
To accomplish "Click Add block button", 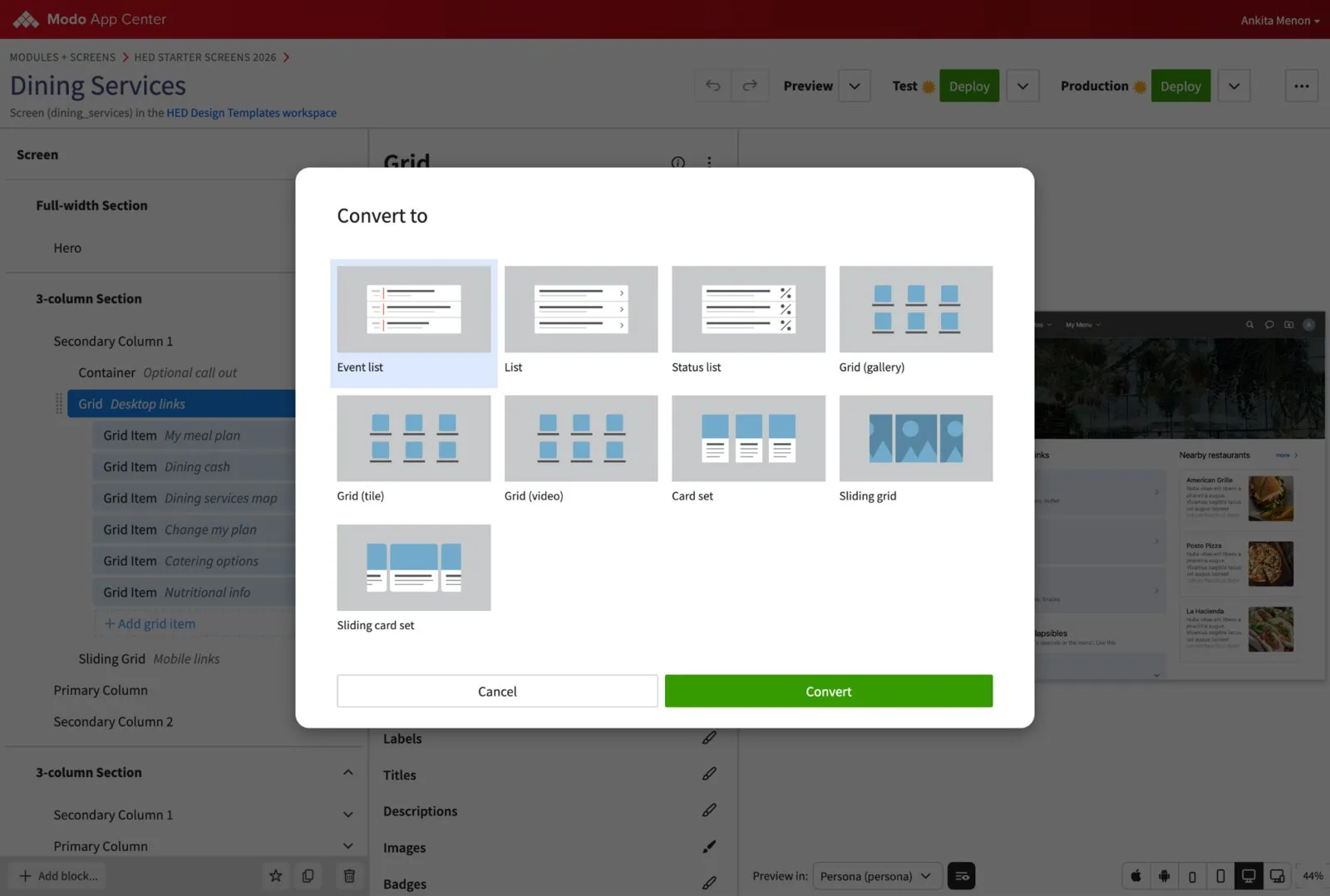I will 58,875.
